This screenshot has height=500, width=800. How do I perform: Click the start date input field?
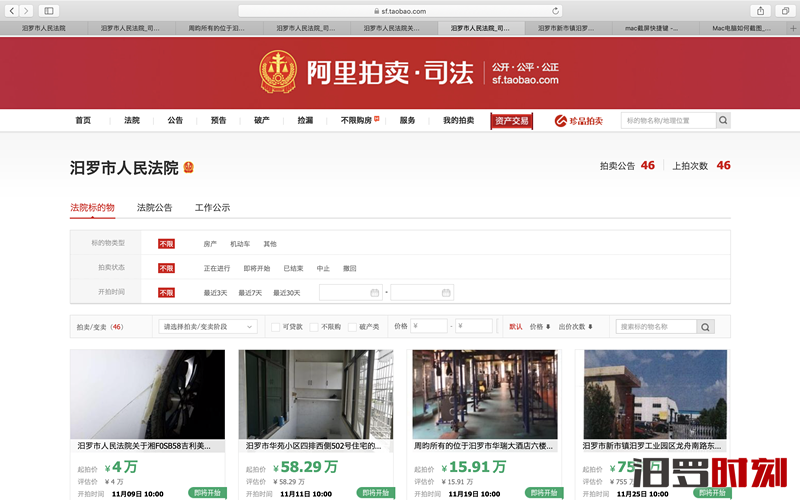point(350,293)
